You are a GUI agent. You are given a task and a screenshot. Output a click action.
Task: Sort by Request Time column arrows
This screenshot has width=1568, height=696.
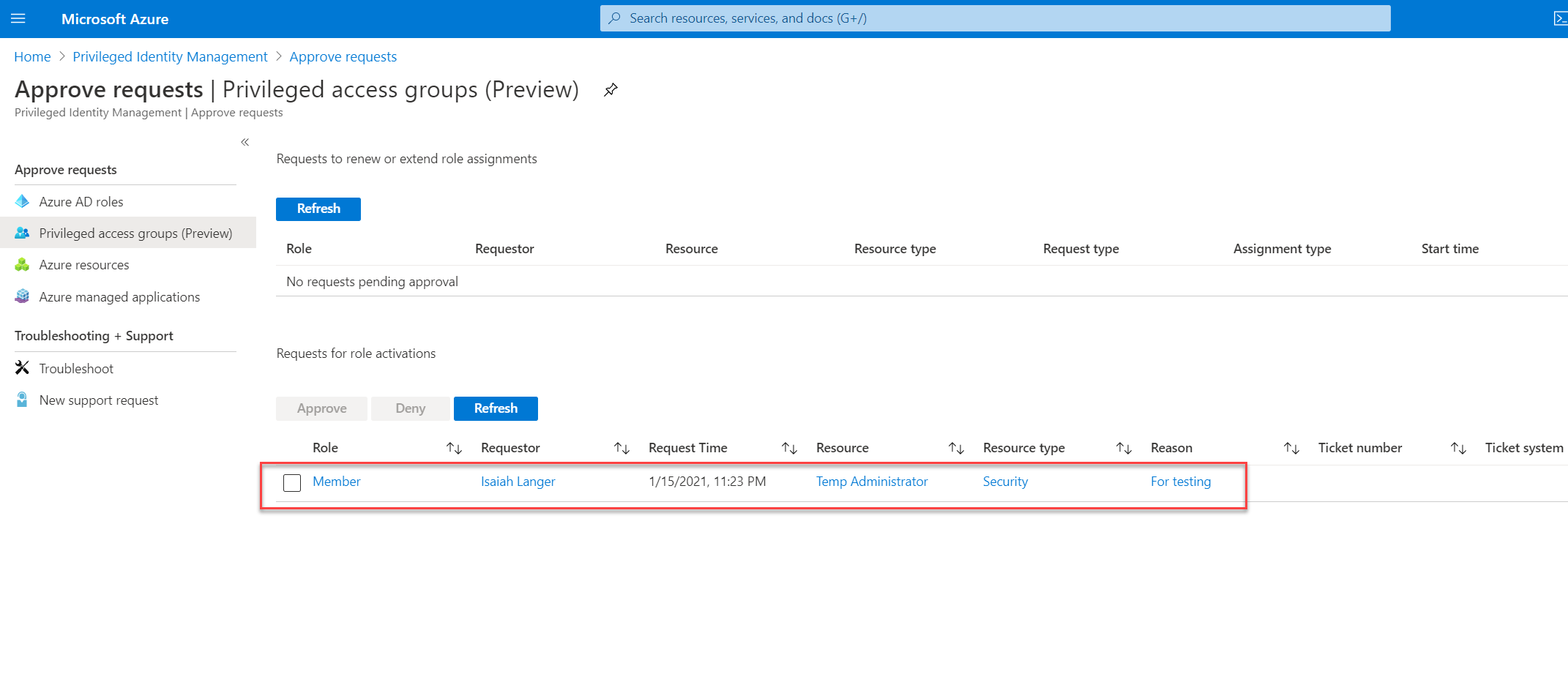coord(789,448)
